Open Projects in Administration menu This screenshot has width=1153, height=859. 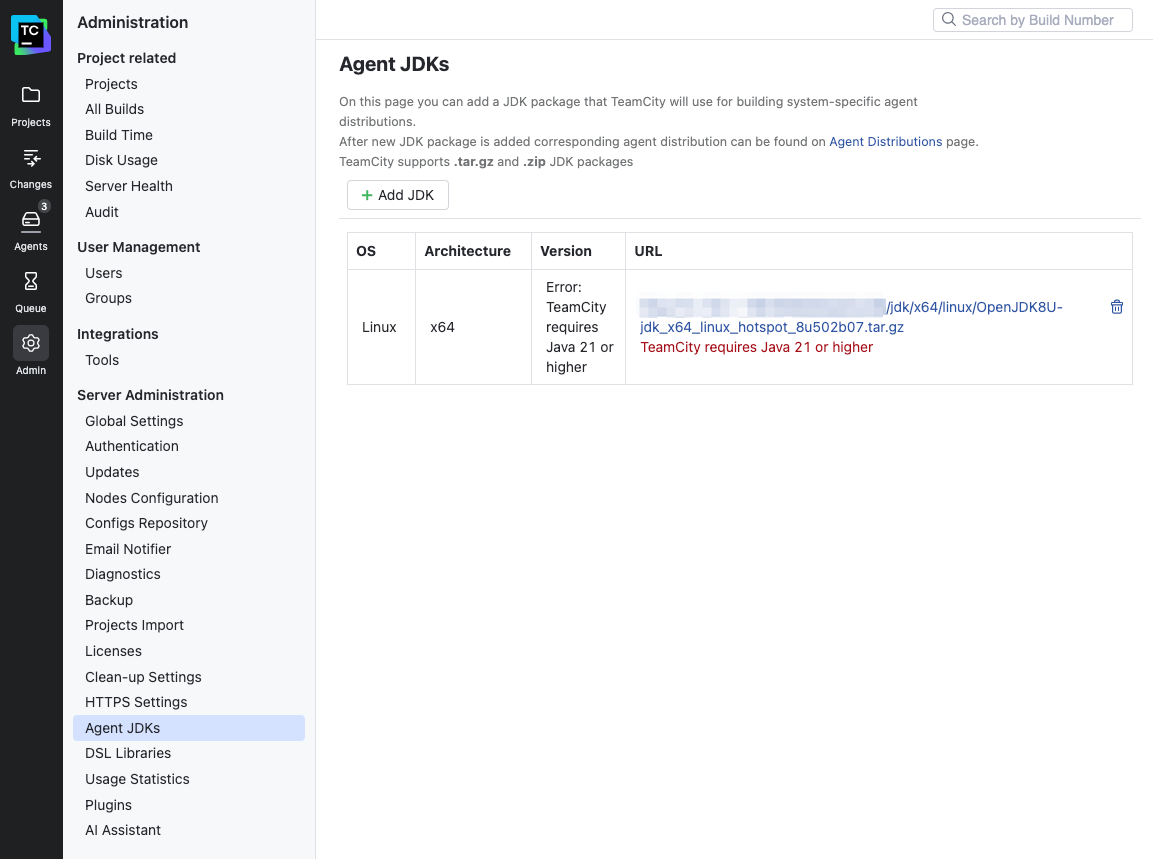tap(111, 84)
